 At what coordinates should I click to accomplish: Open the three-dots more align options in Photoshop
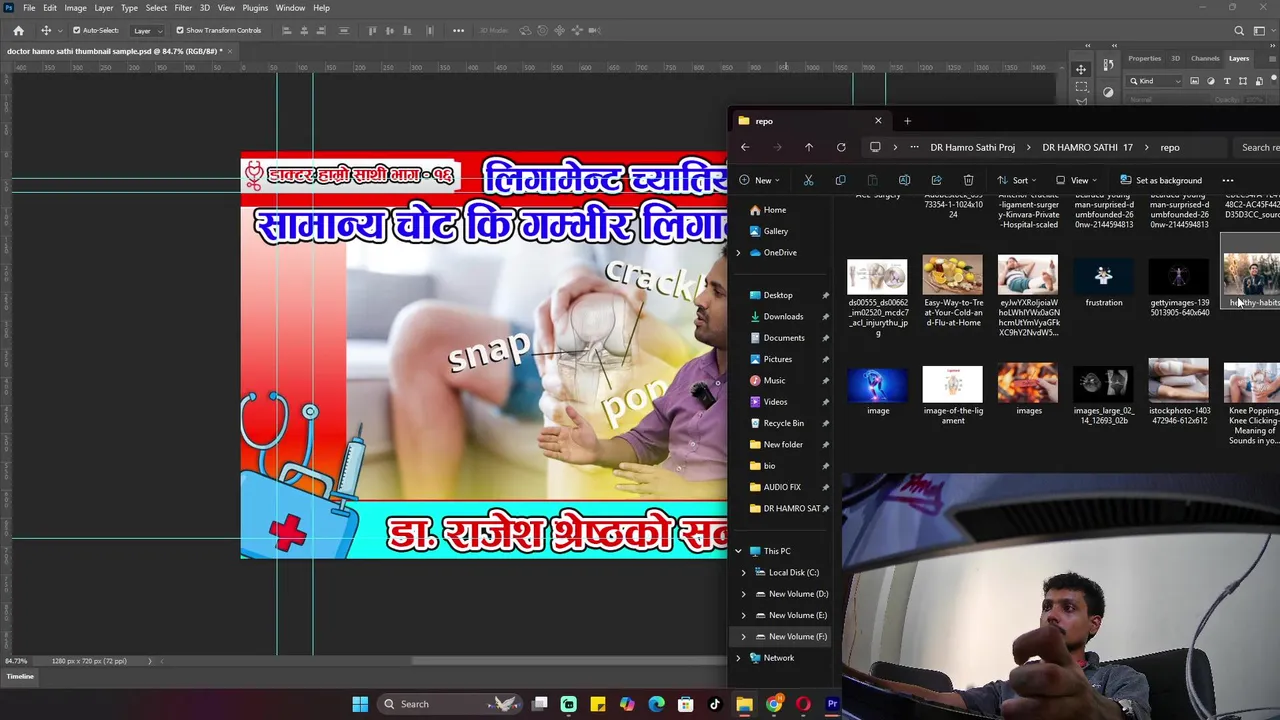point(458,30)
